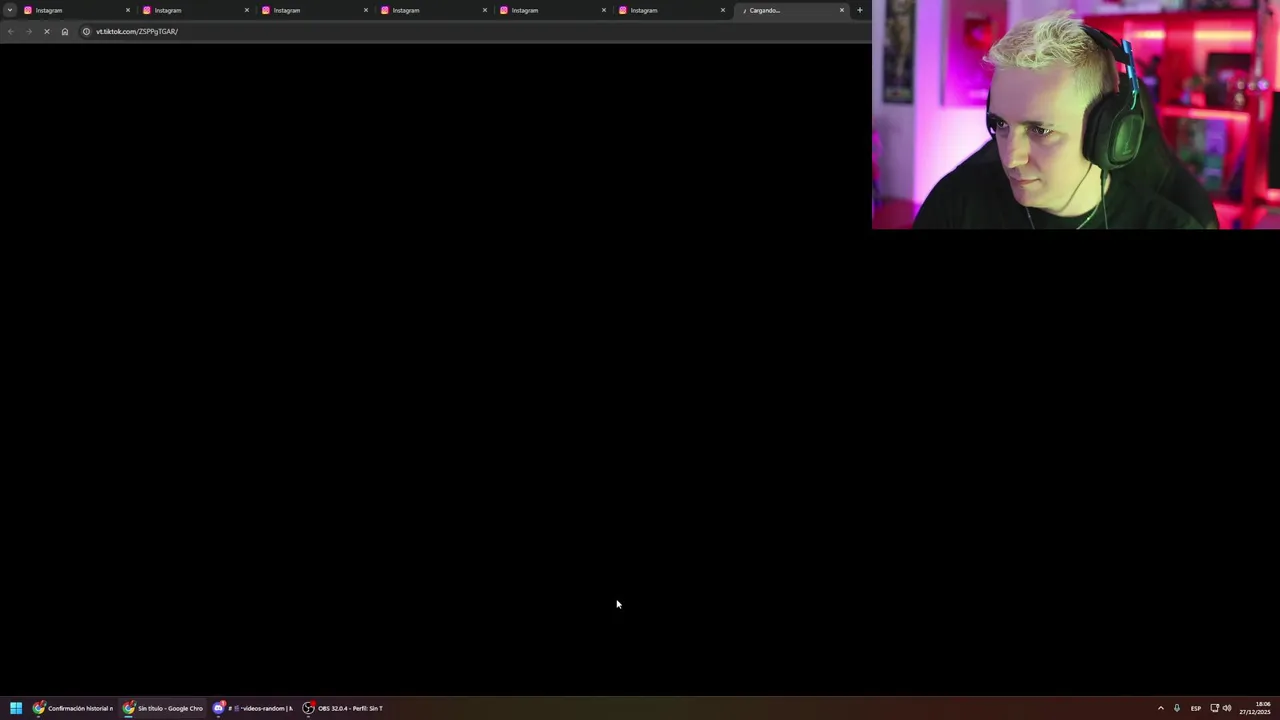This screenshot has height=720, width=1280.
Task: Open the clock showing 18:06
Action: tap(1255, 708)
